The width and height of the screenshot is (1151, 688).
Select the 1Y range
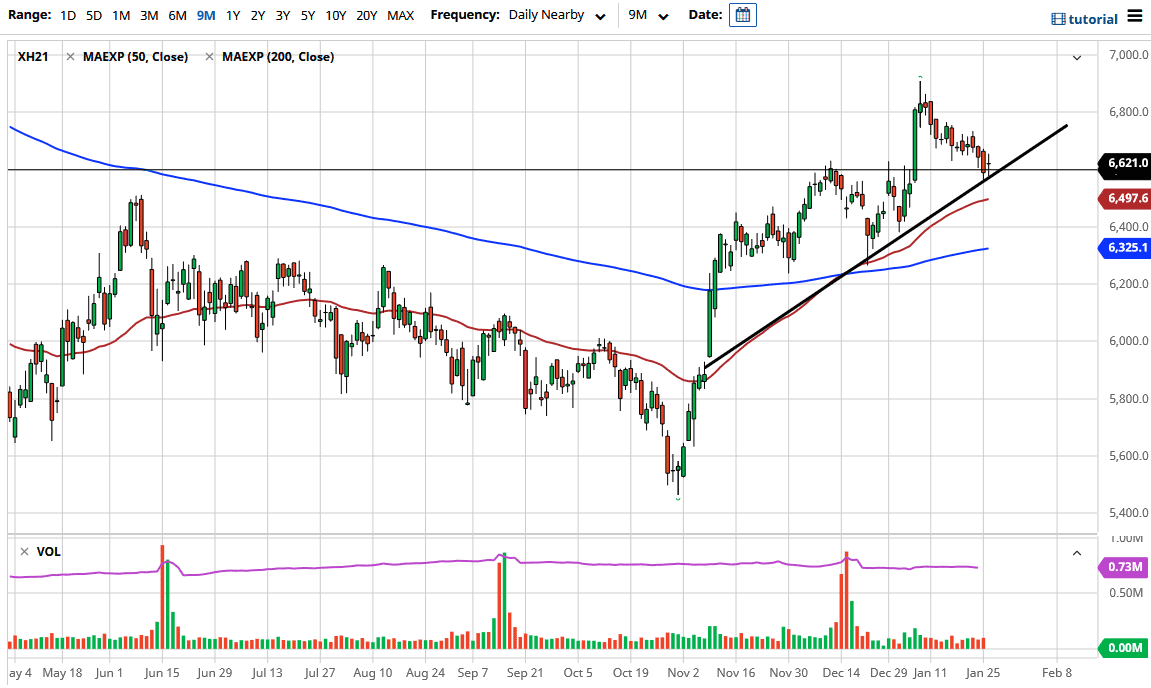coord(233,15)
